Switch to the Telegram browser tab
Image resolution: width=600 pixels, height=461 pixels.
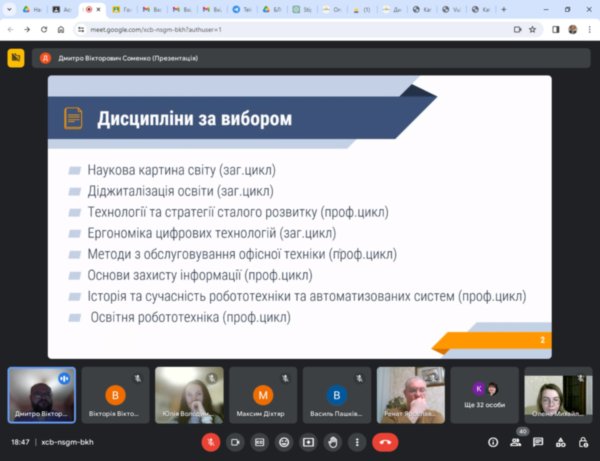tap(243, 9)
